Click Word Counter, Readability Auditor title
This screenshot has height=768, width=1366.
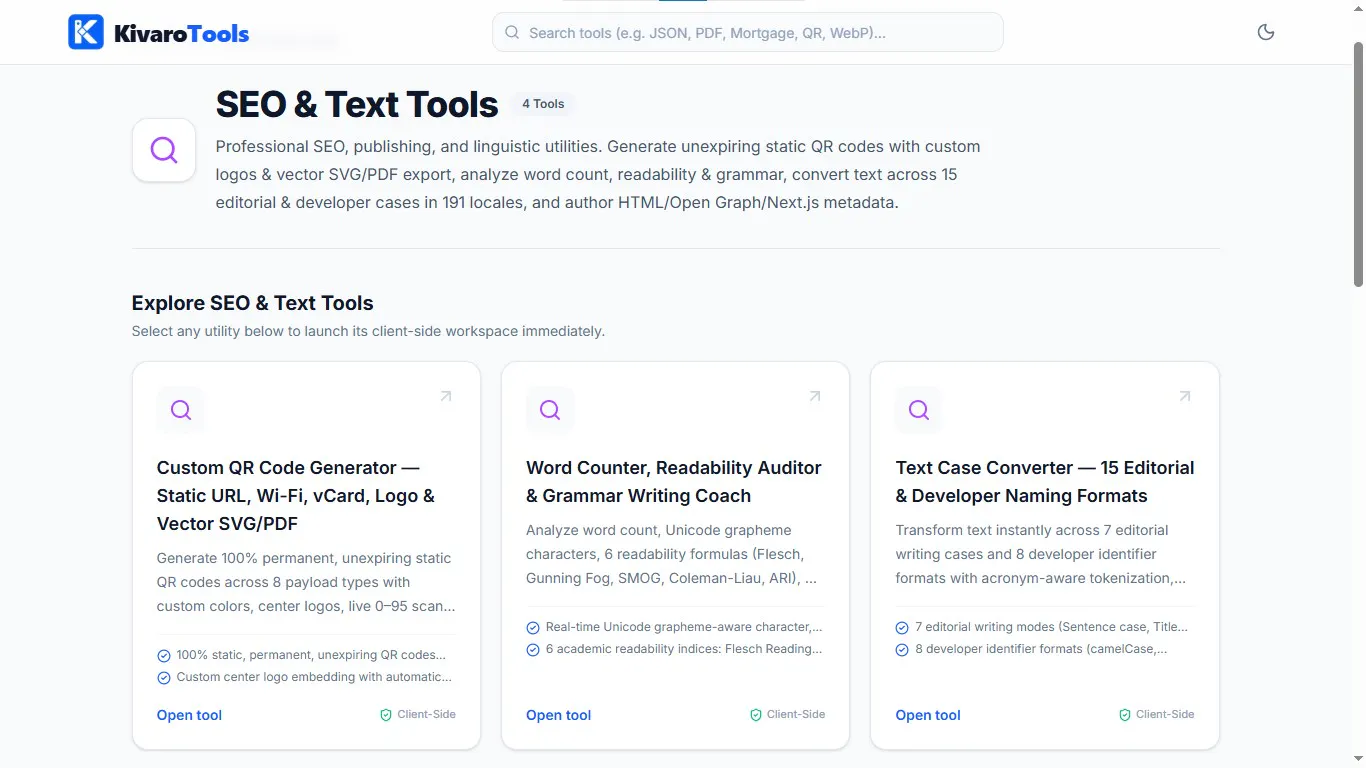click(674, 482)
